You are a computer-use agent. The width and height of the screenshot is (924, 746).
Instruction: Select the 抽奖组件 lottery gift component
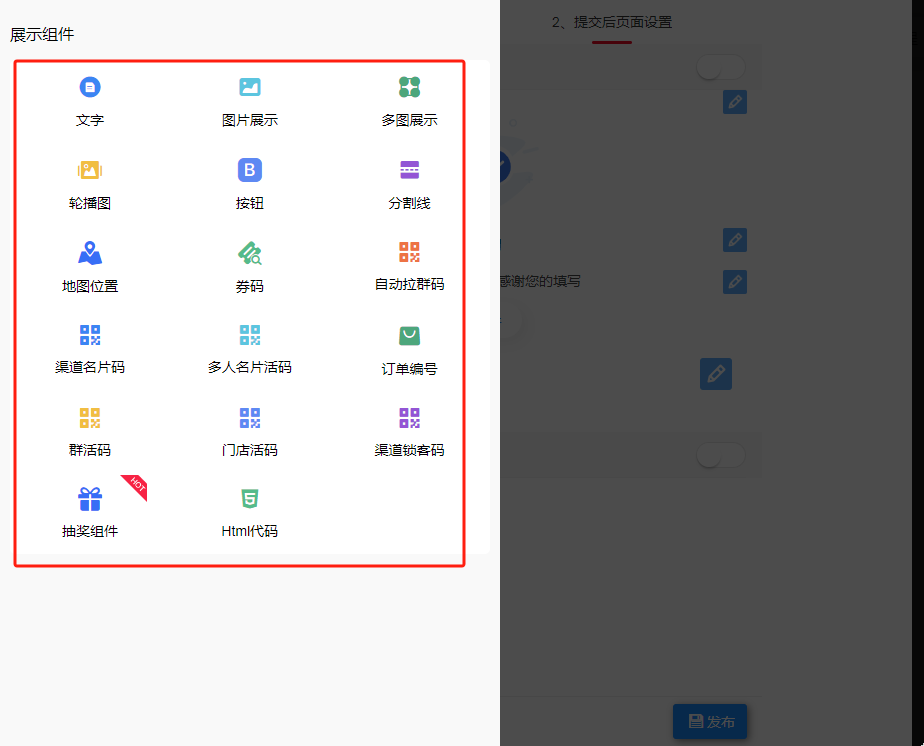(x=90, y=513)
